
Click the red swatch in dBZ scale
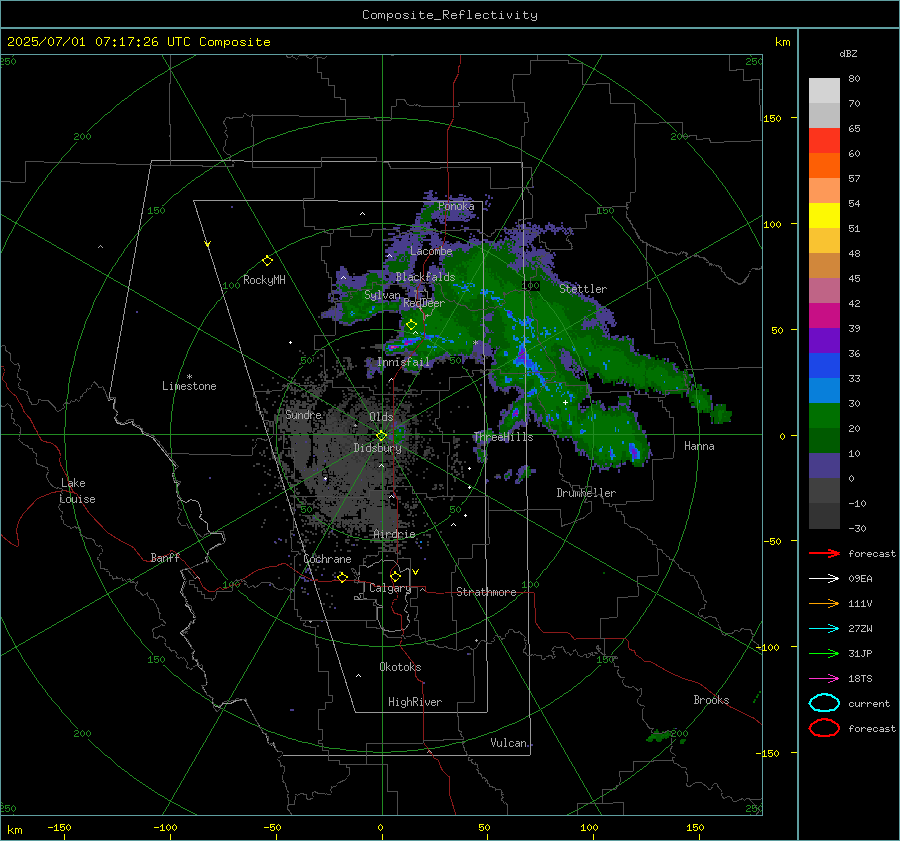tap(824, 140)
